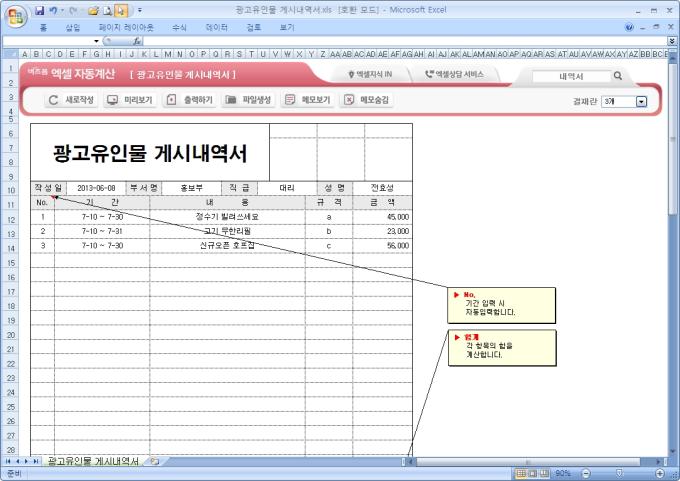The width and height of the screenshot is (680, 481).
Task: Select the date cell 2013-06-08
Action: (x=96, y=188)
